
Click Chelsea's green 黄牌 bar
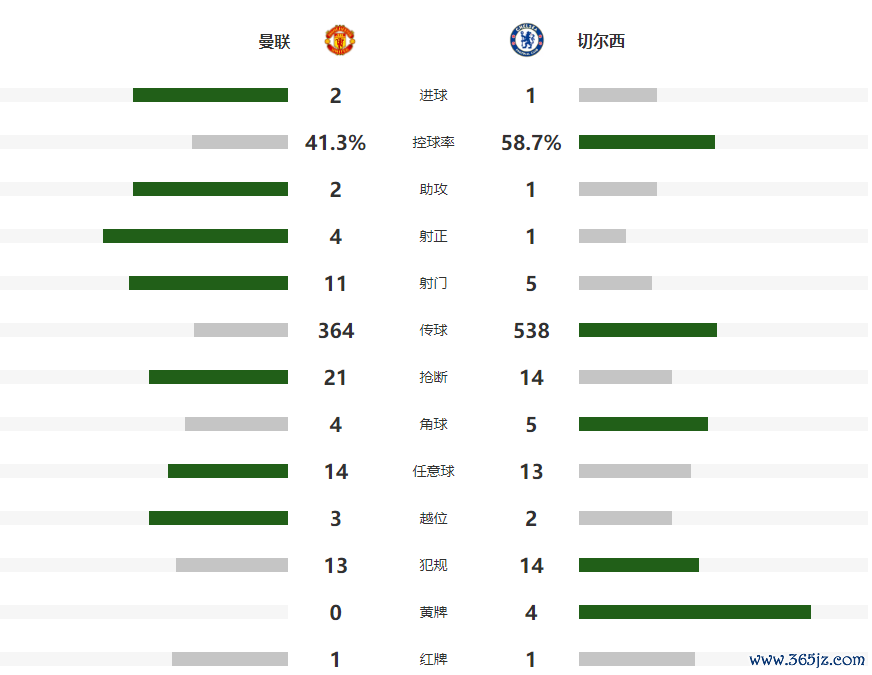tap(694, 612)
